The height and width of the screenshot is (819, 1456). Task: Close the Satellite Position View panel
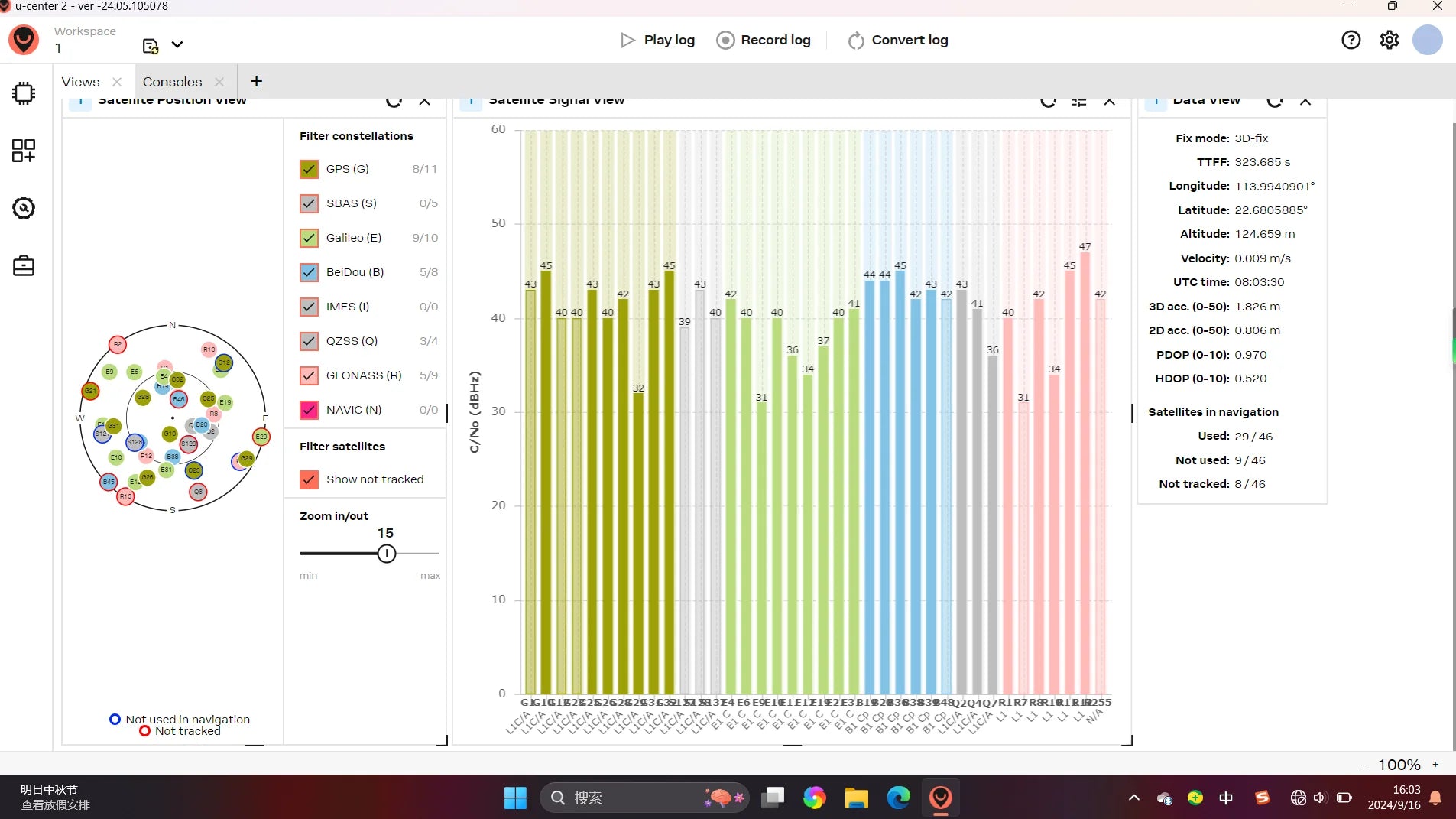click(x=425, y=100)
